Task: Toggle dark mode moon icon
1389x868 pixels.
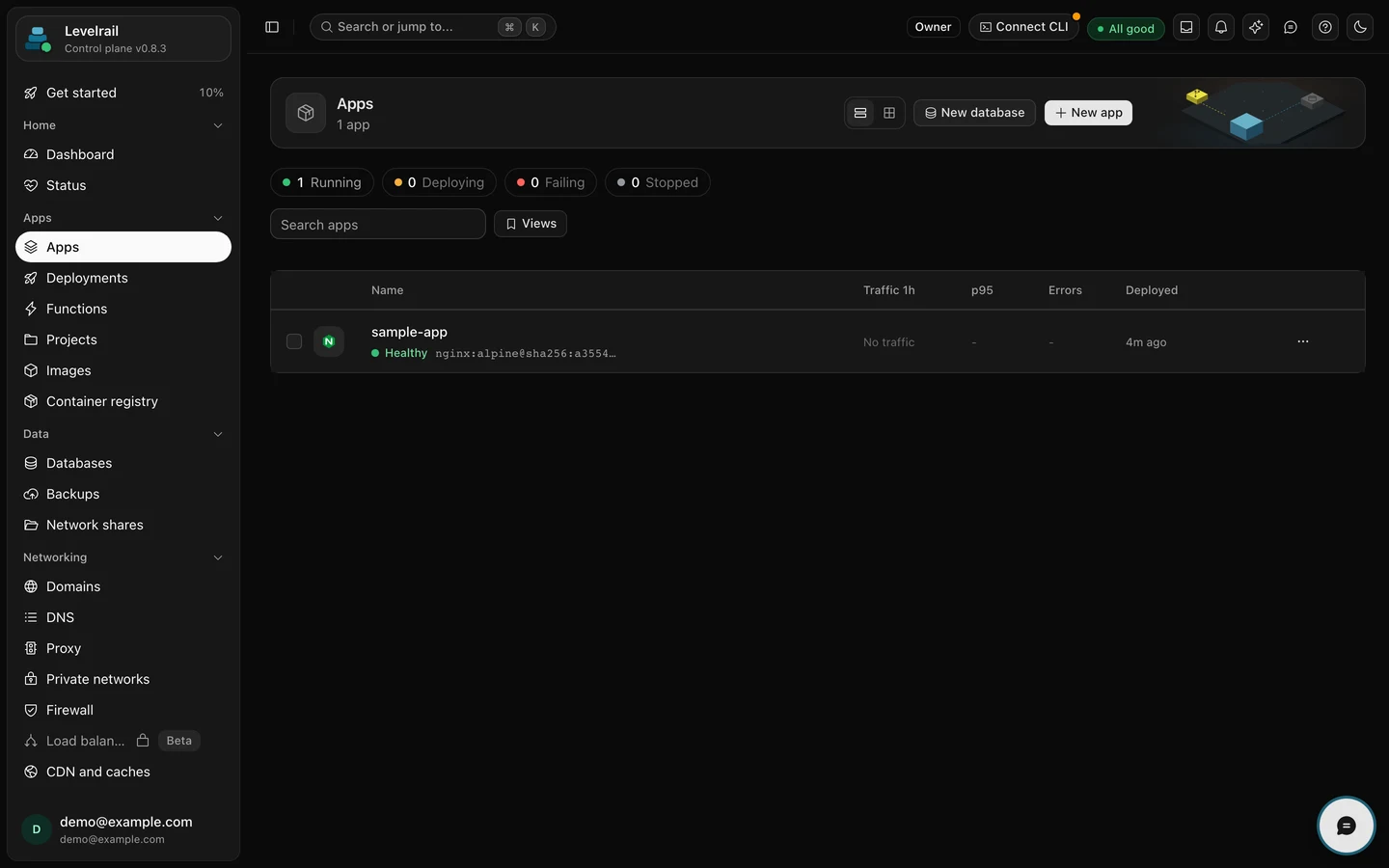Action: [1360, 27]
